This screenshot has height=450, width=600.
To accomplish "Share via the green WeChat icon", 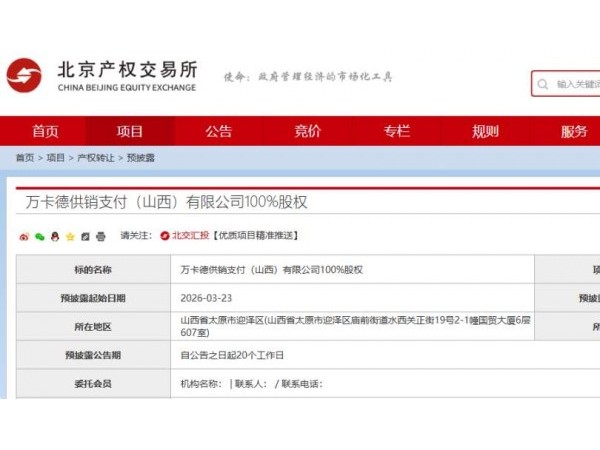I will (x=39, y=237).
